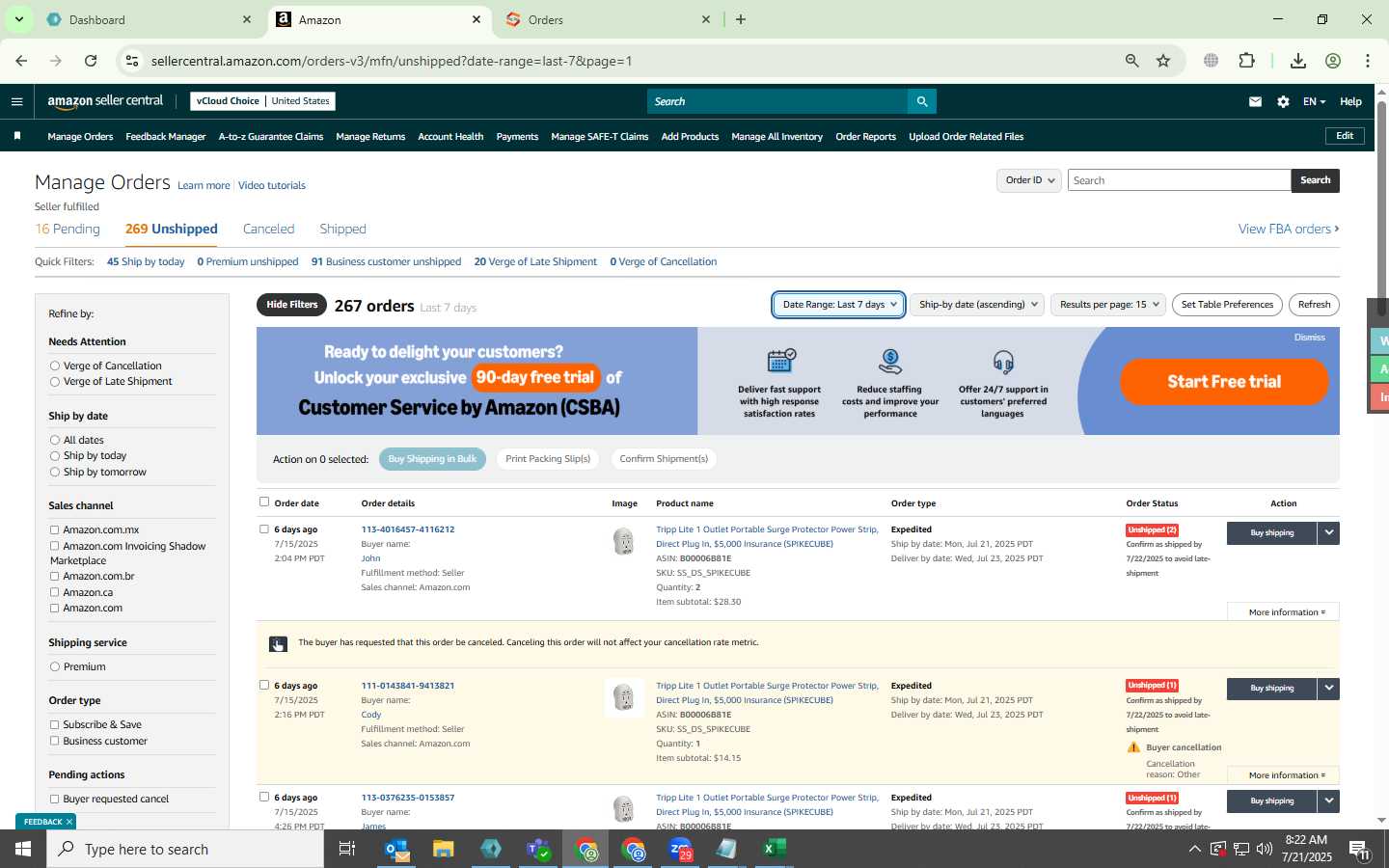
Task: Click the product image for order 113-4016457-4116212
Action: click(624, 542)
